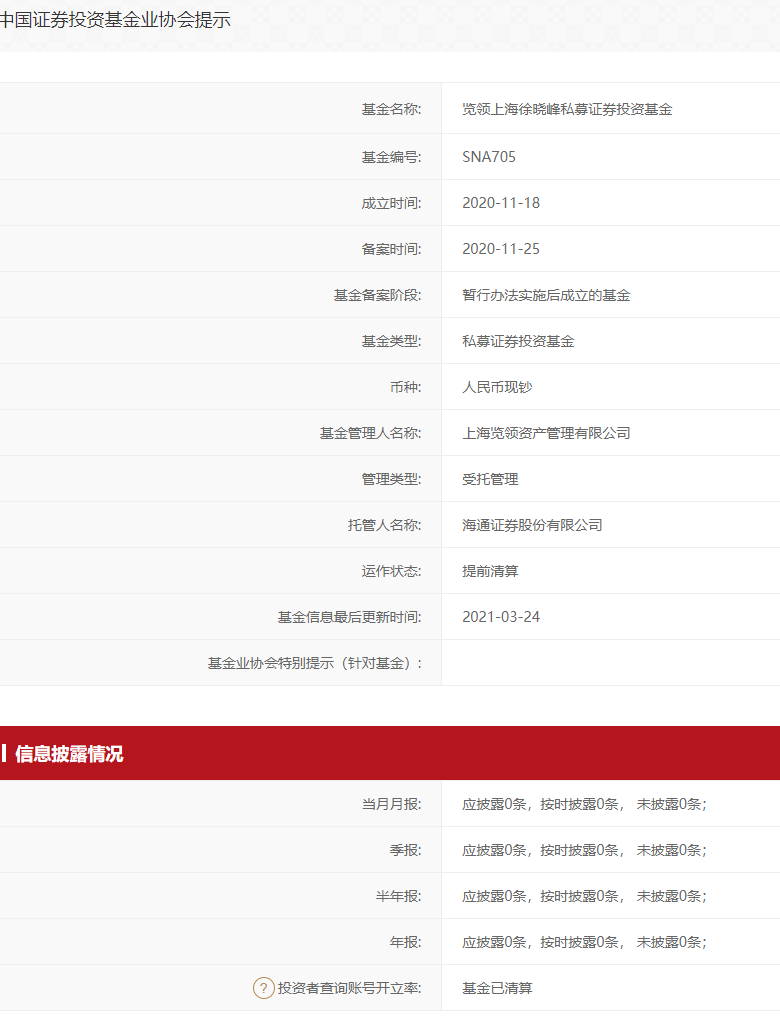
Task: Click the 私募证券投资基金 fund type value
Action: [x=518, y=341]
